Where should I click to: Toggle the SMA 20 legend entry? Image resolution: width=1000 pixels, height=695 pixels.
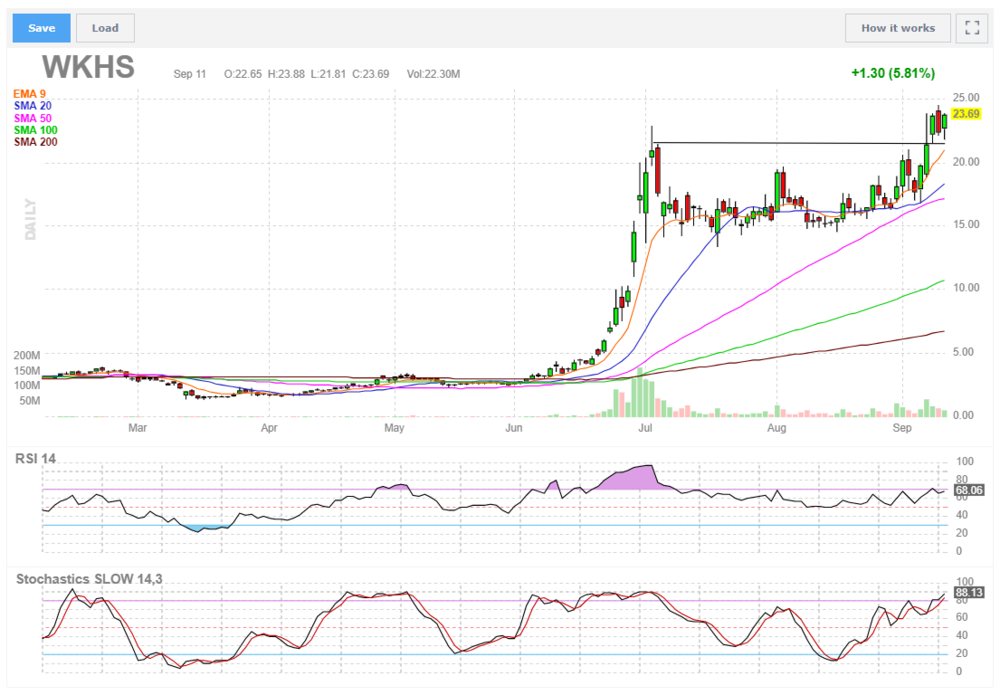[35, 107]
